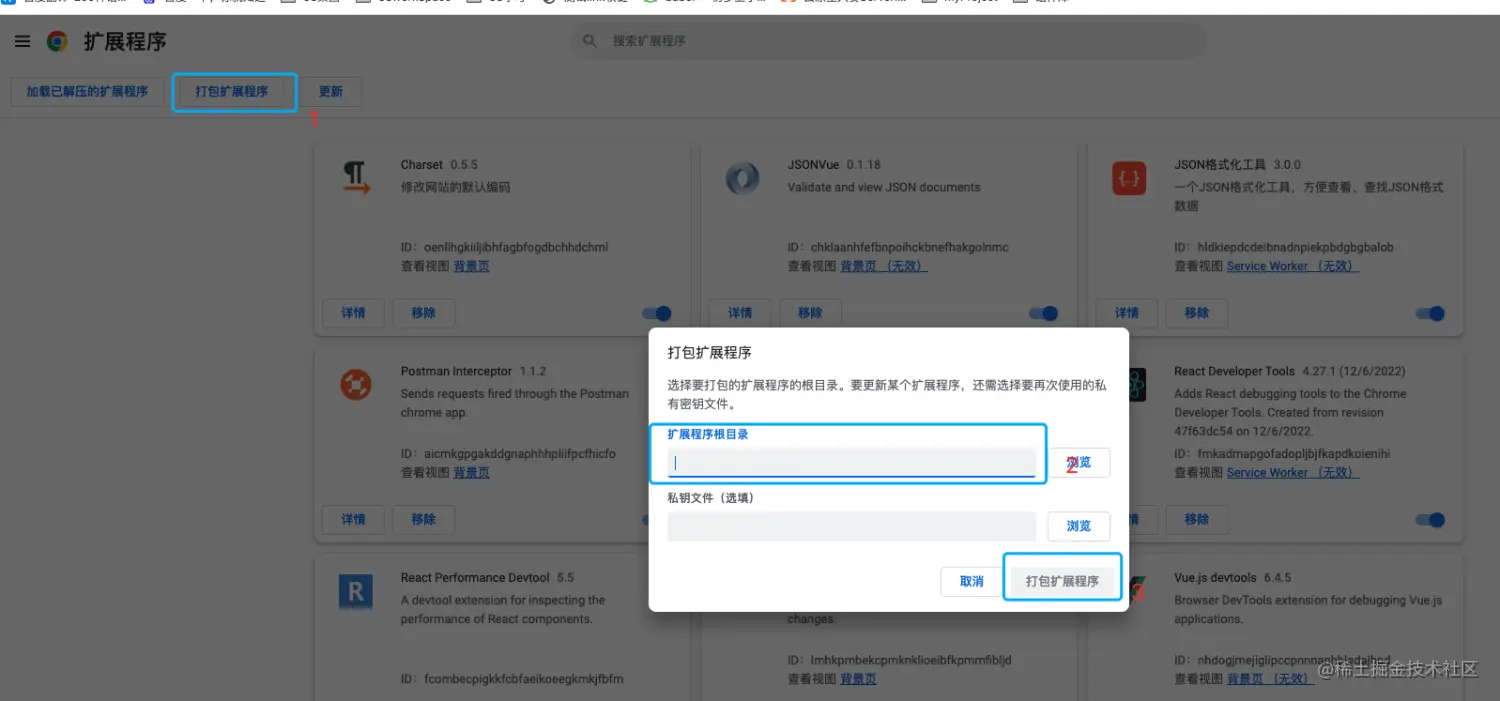The image size is (1500, 701).
Task: Click 移除 for React Developer Tools
Action: click(x=1197, y=520)
